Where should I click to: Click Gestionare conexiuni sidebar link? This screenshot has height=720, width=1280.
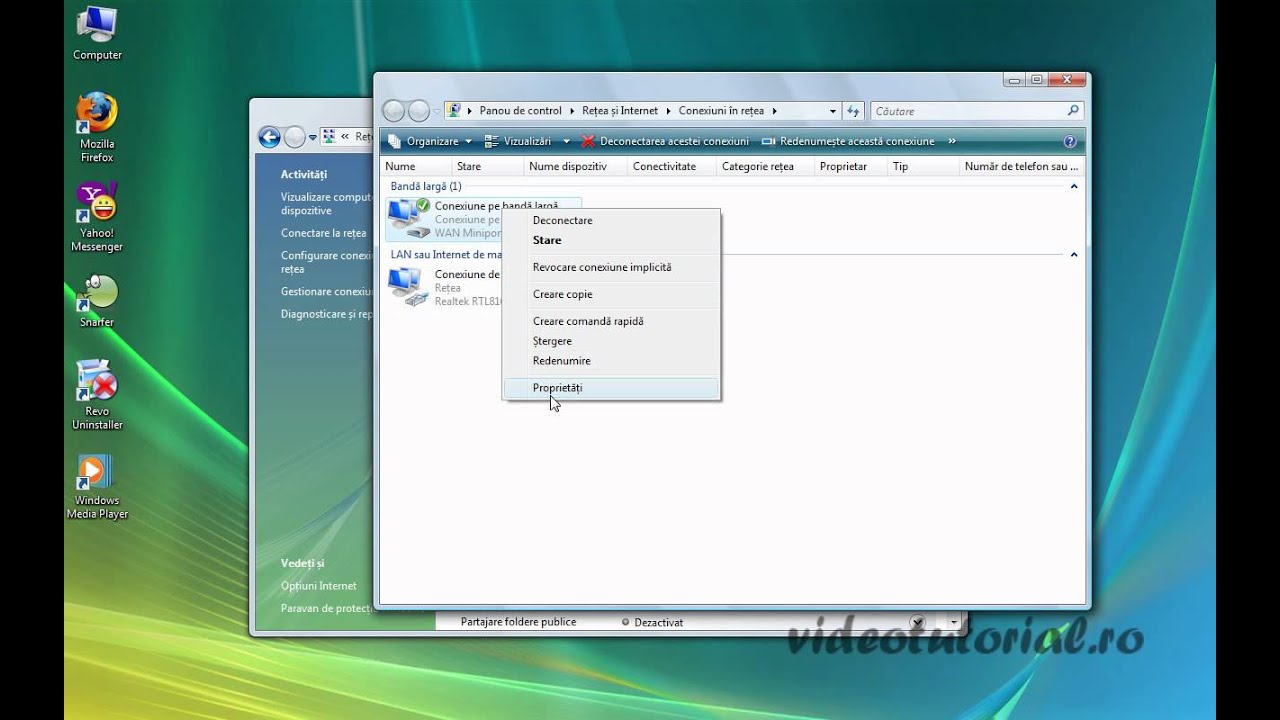[326, 292]
